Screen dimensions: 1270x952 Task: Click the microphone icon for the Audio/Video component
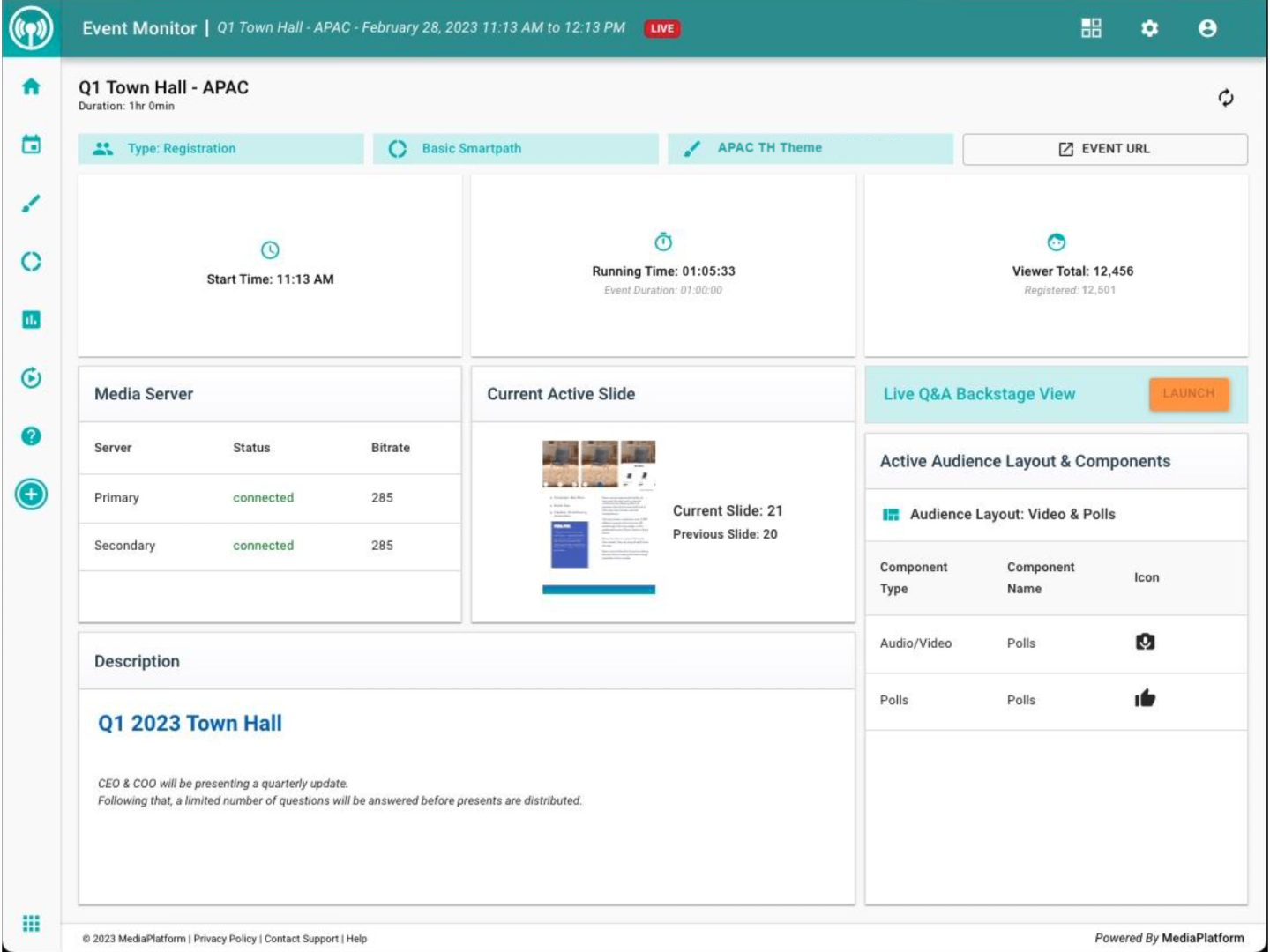[1146, 643]
